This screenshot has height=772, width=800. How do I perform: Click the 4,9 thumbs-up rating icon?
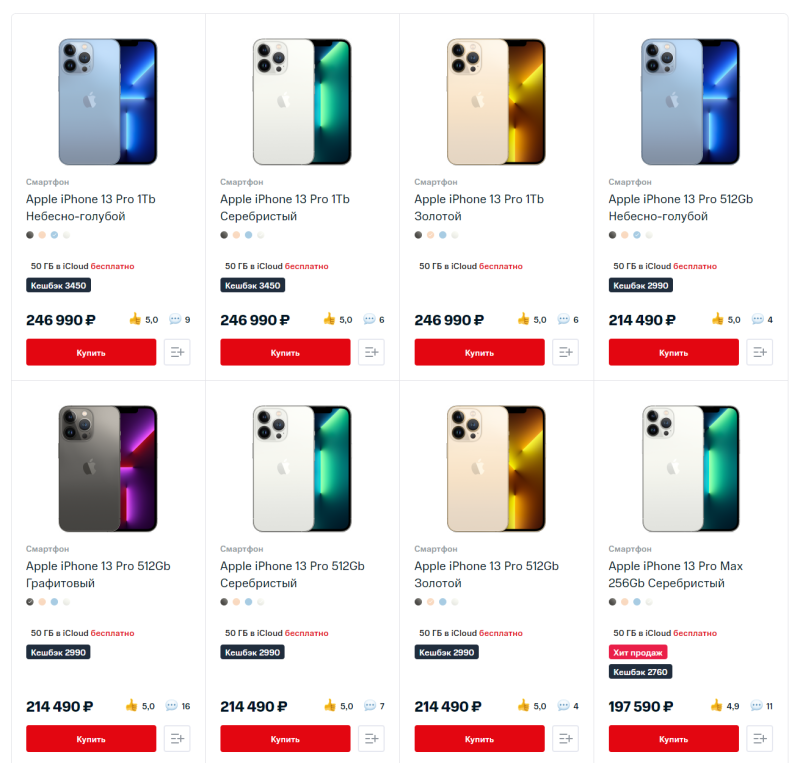click(x=716, y=706)
